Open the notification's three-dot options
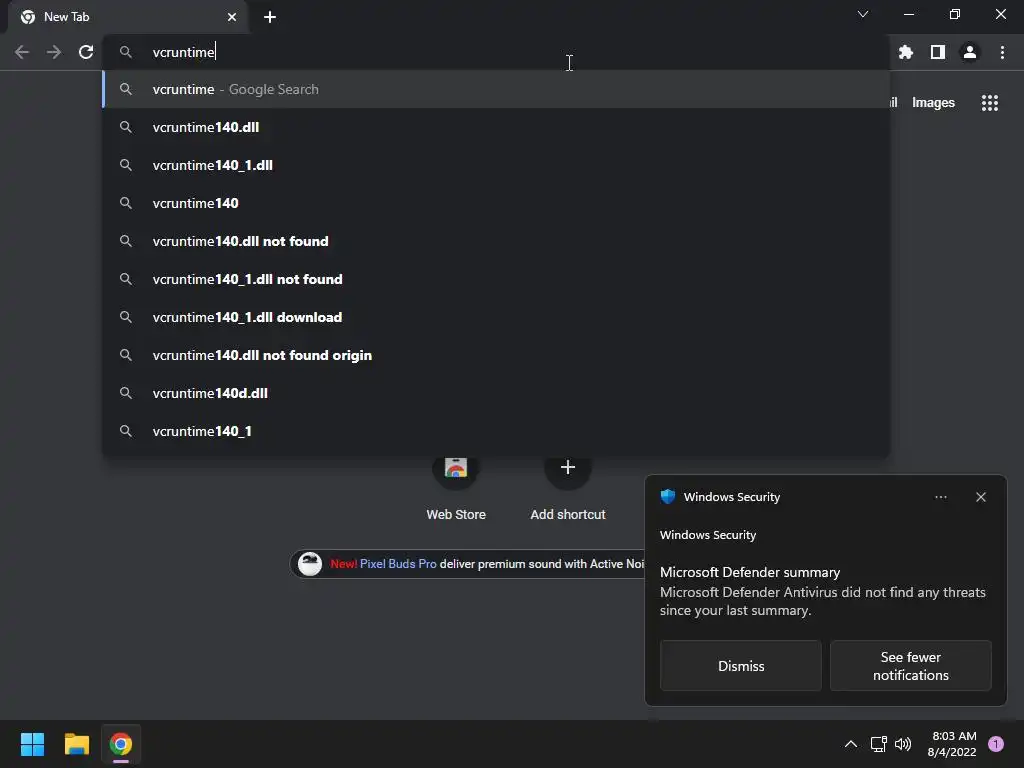The height and width of the screenshot is (768, 1024). point(940,497)
